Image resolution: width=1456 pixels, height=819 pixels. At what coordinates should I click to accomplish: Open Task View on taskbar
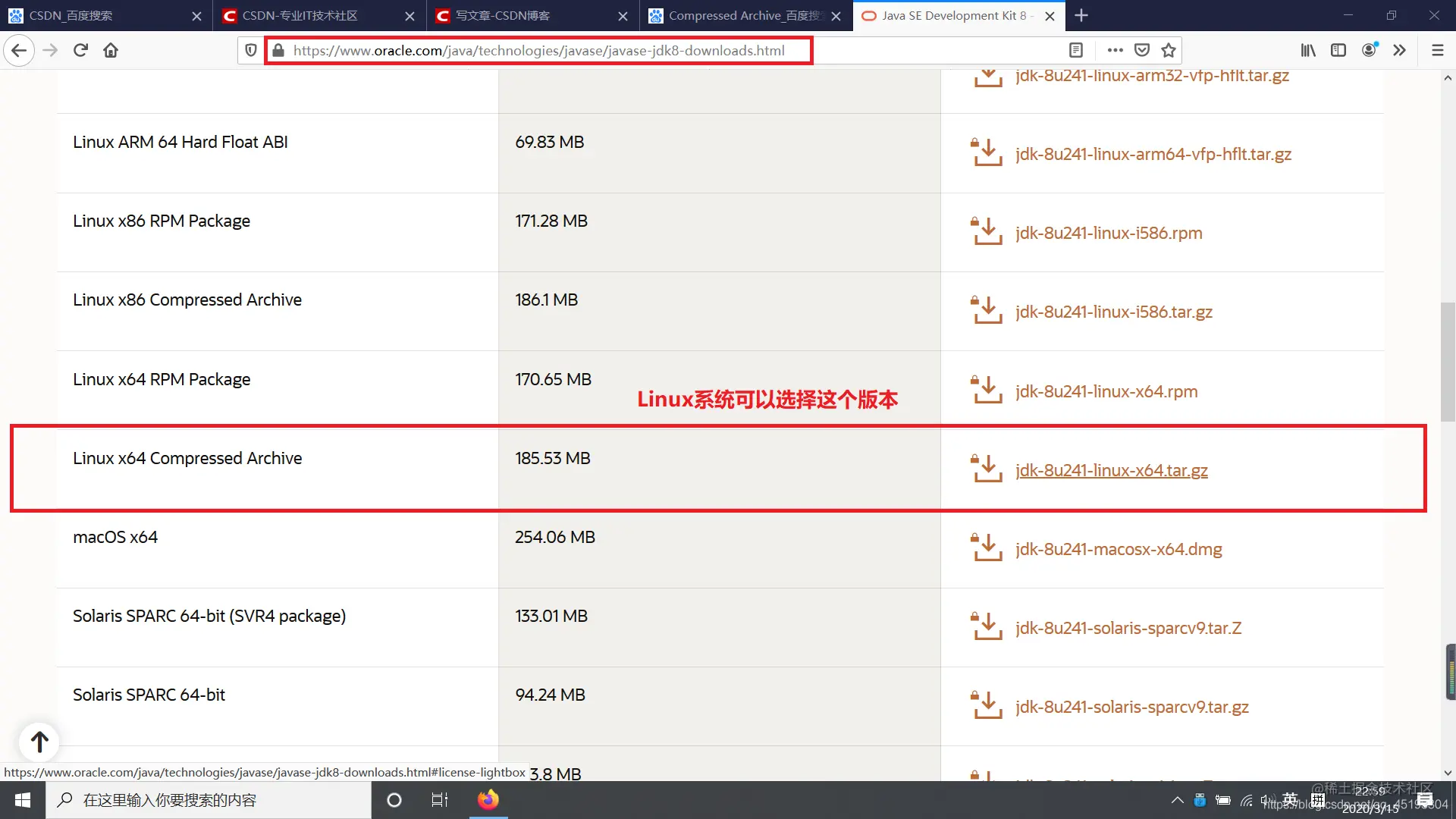pos(440,800)
